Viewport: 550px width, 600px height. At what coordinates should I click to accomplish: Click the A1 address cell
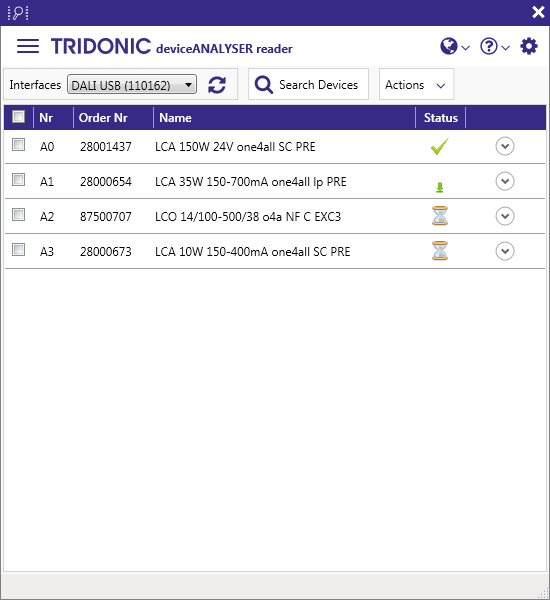[47, 181]
